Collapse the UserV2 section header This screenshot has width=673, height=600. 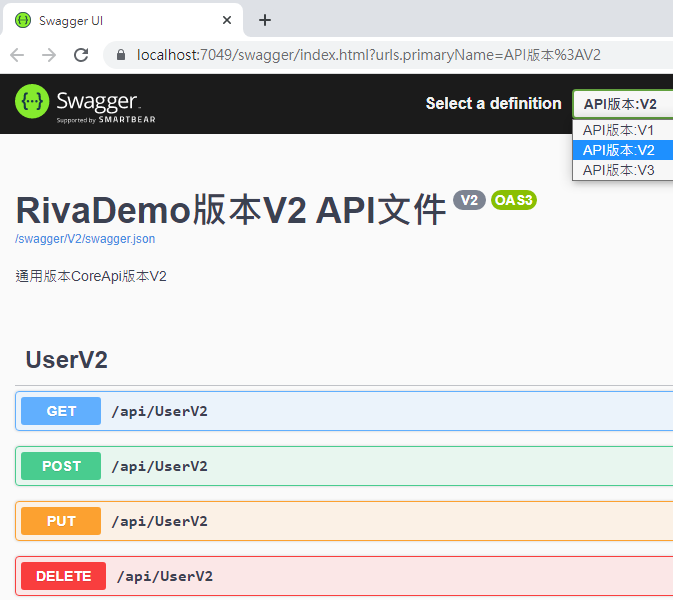coord(67,360)
